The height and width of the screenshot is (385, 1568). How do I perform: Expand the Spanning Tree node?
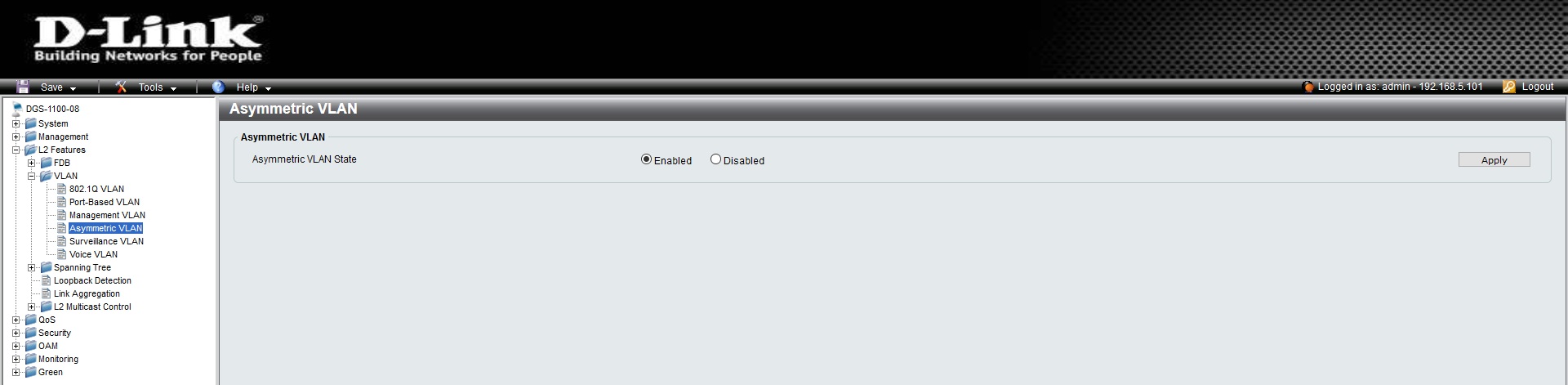coord(31,267)
